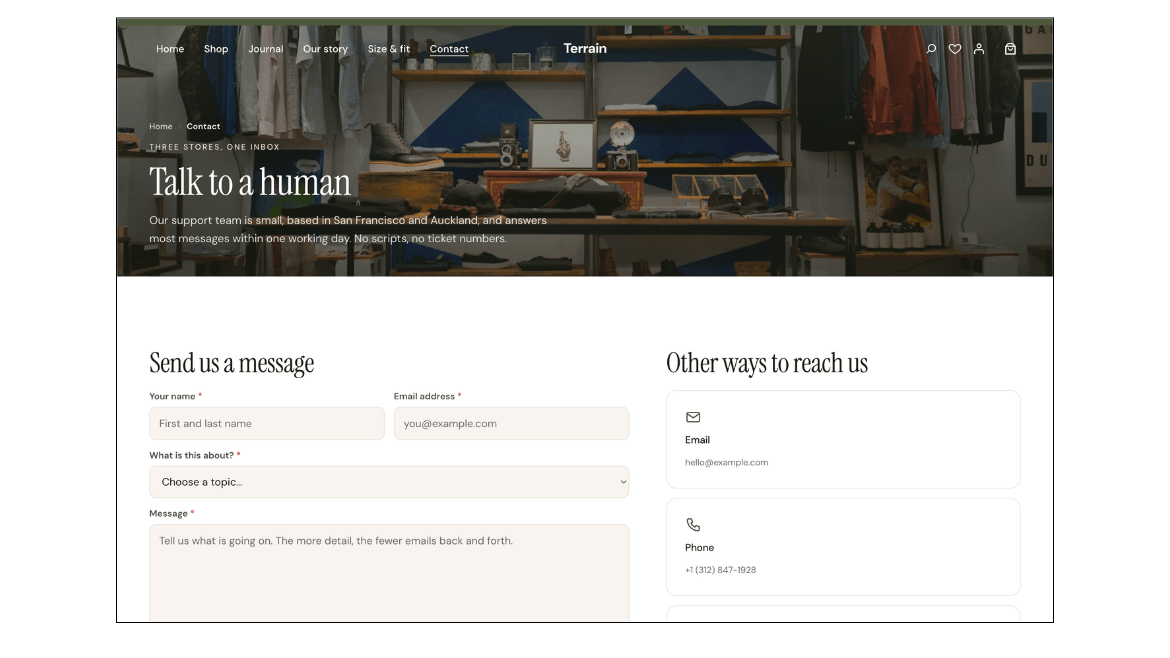Select the Contact navigation item
1170x658 pixels.
(x=449, y=49)
